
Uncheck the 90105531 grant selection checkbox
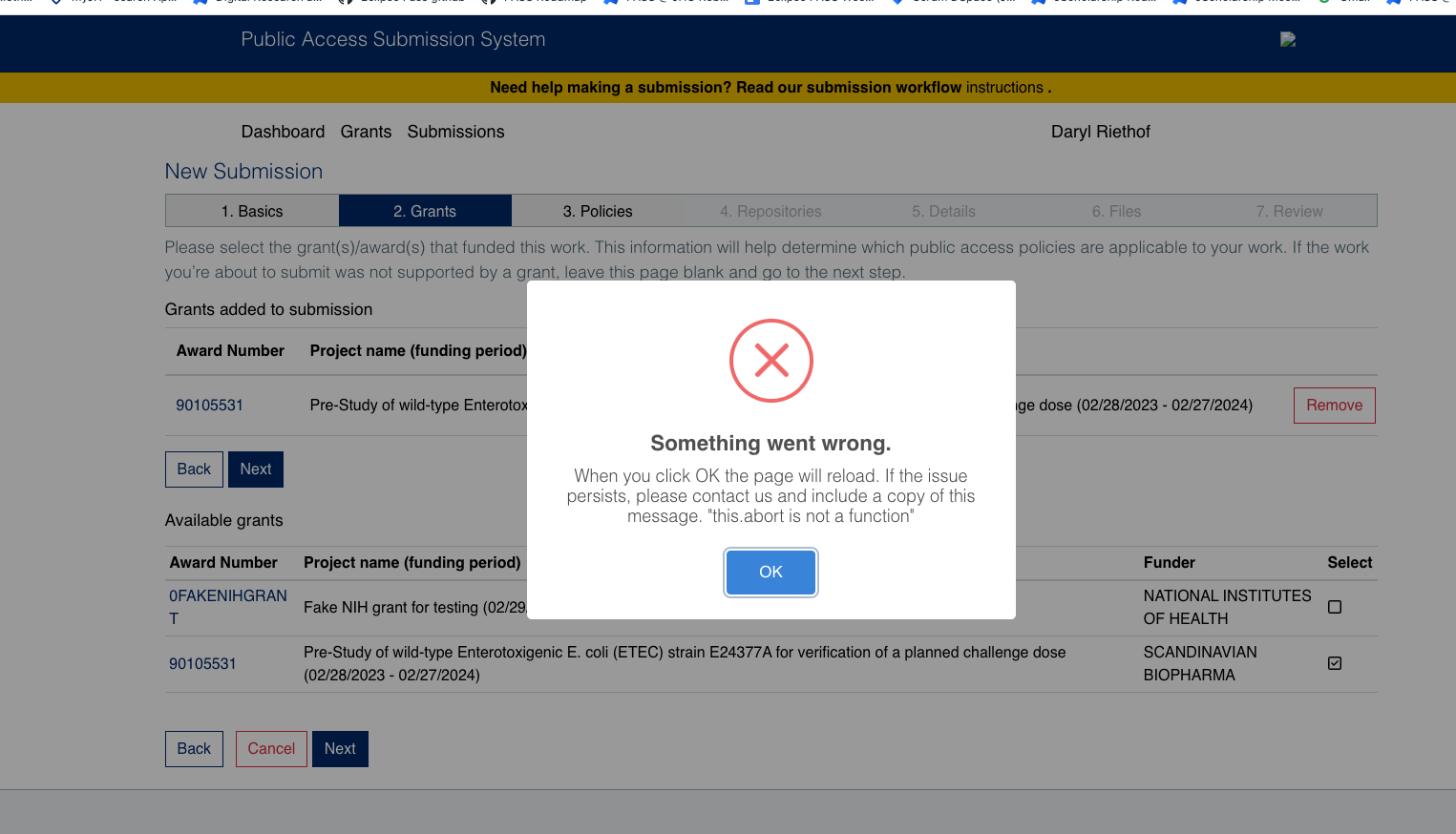point(1334,662)
